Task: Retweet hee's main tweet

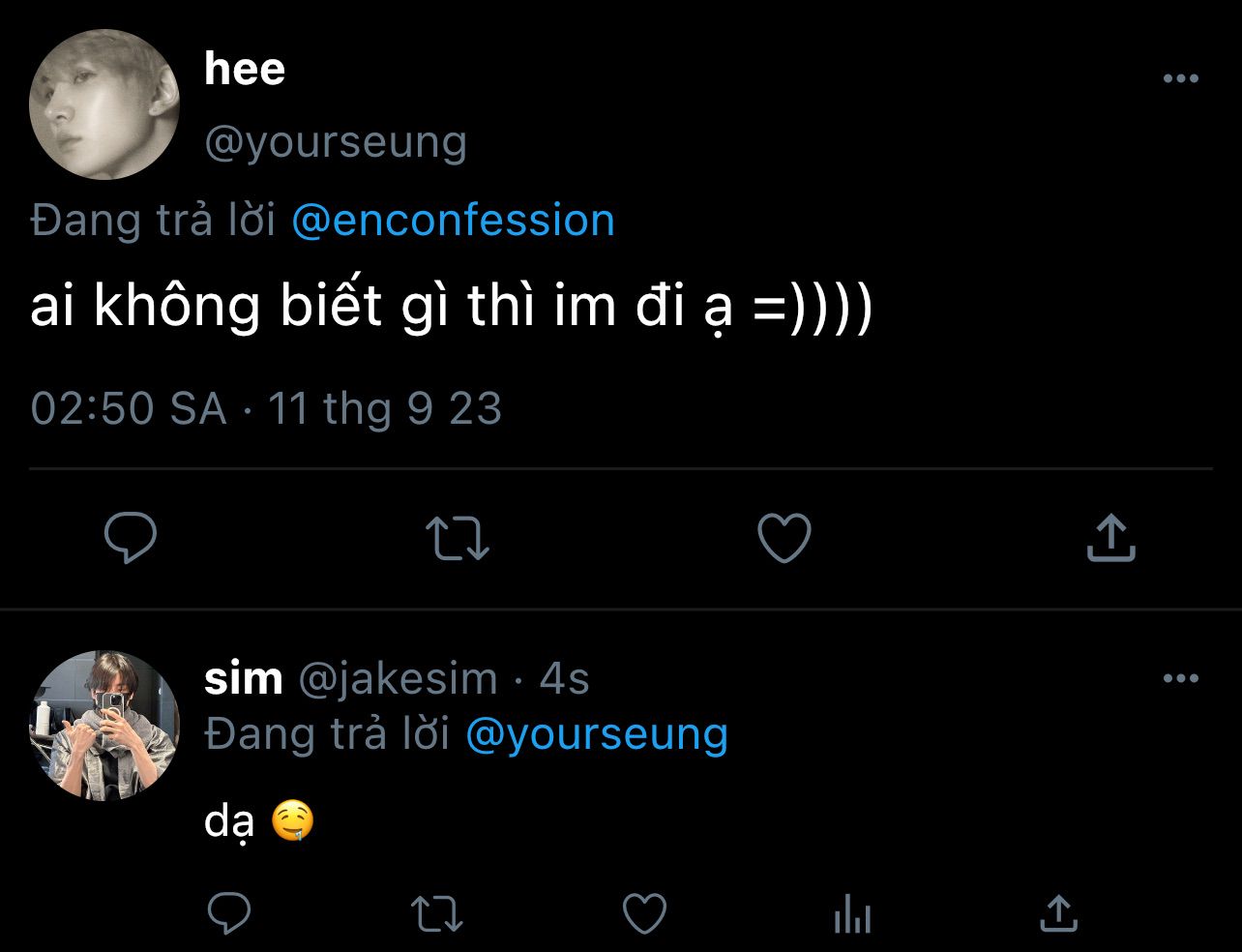Action: click(x=458, y=538)
